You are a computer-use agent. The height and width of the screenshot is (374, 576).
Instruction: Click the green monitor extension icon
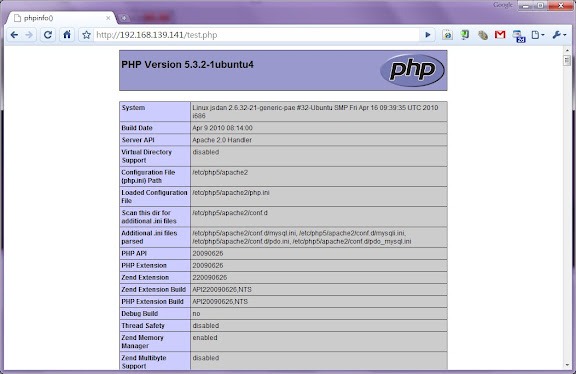coord(465,35)
